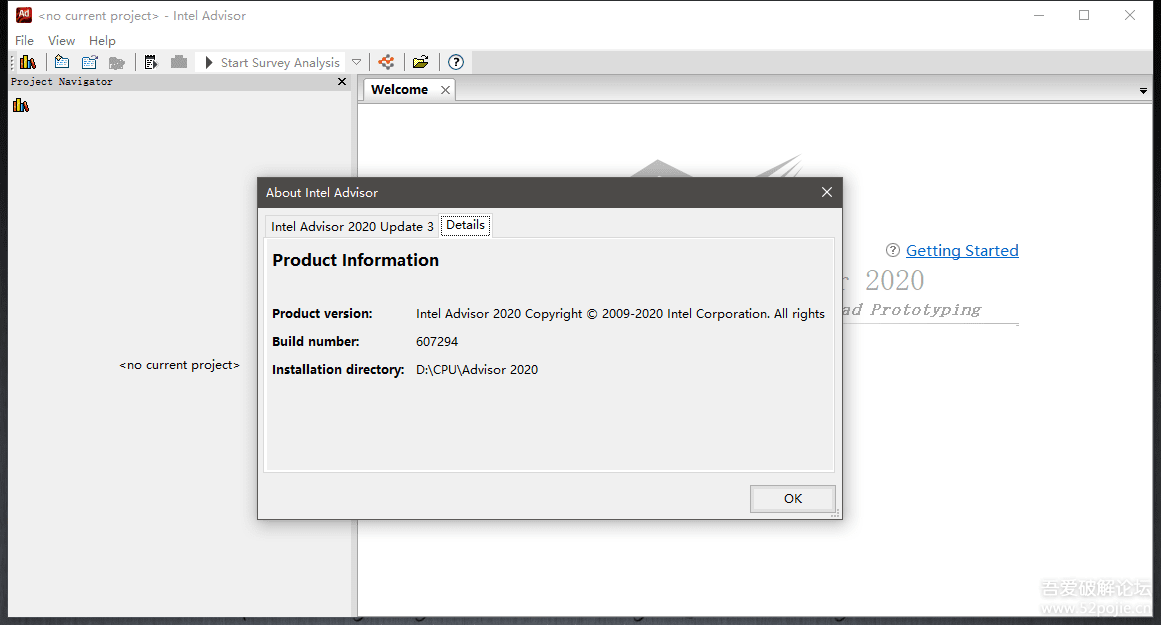Click the 'Product Information' heading

[x=355, y=260]
